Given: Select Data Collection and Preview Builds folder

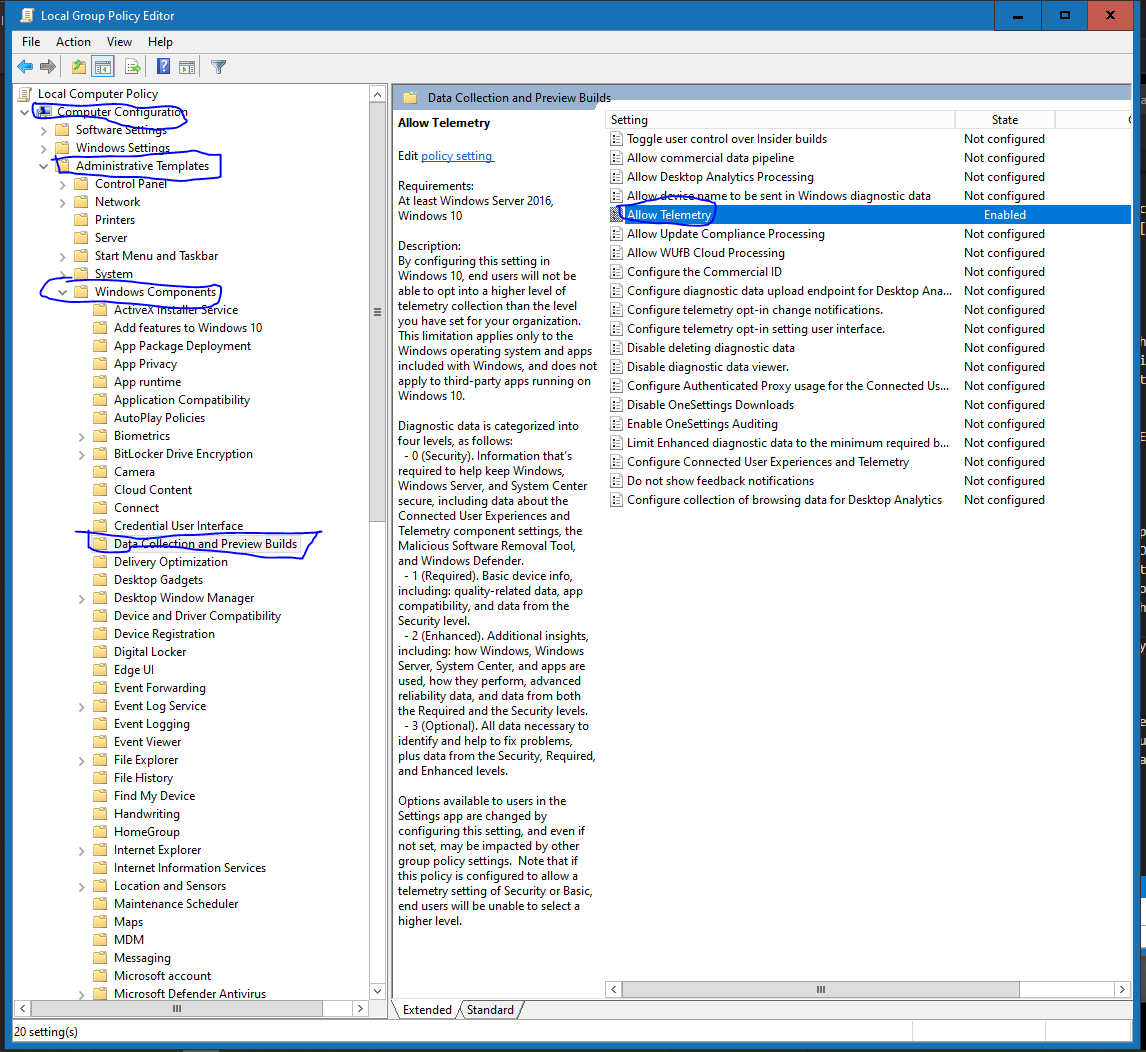Looking at the screenshot, I should point(205,544).
